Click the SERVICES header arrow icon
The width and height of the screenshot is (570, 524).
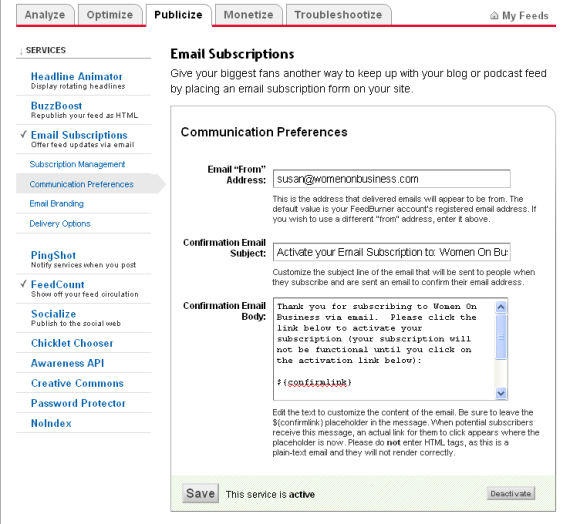(x=21, y=51)
